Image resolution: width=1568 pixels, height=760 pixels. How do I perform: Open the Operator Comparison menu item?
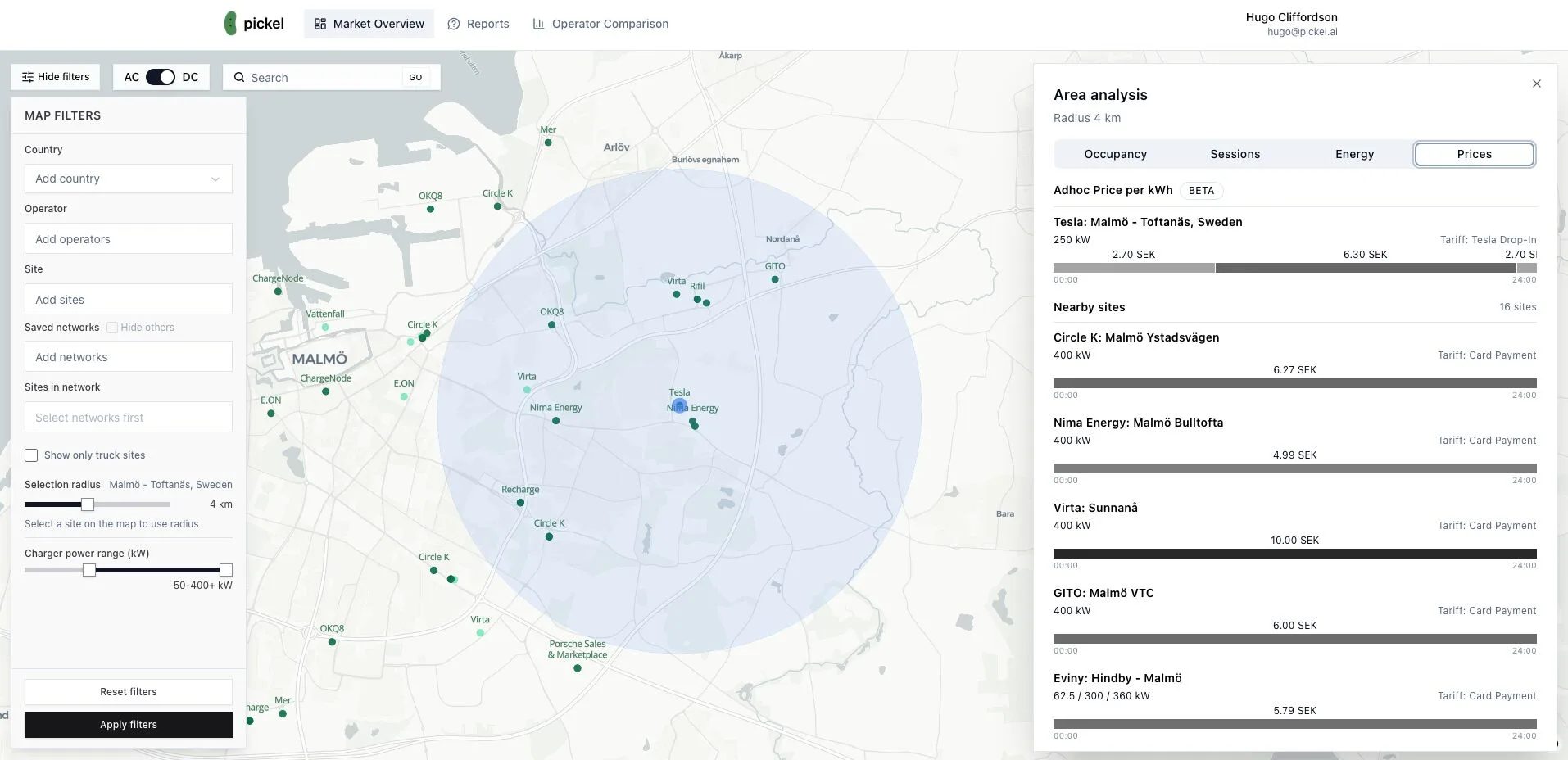[600, 24]
